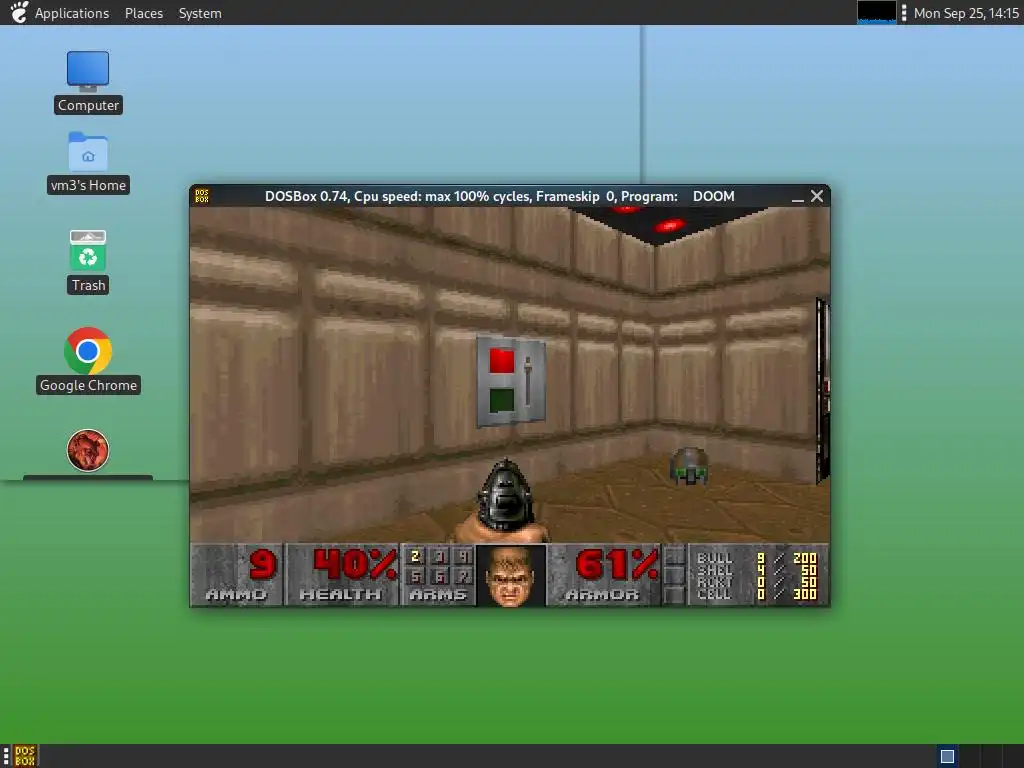Click the DOSBox taskbar button
This screenshot has height=768, width=1024.
tap(25, 756)
